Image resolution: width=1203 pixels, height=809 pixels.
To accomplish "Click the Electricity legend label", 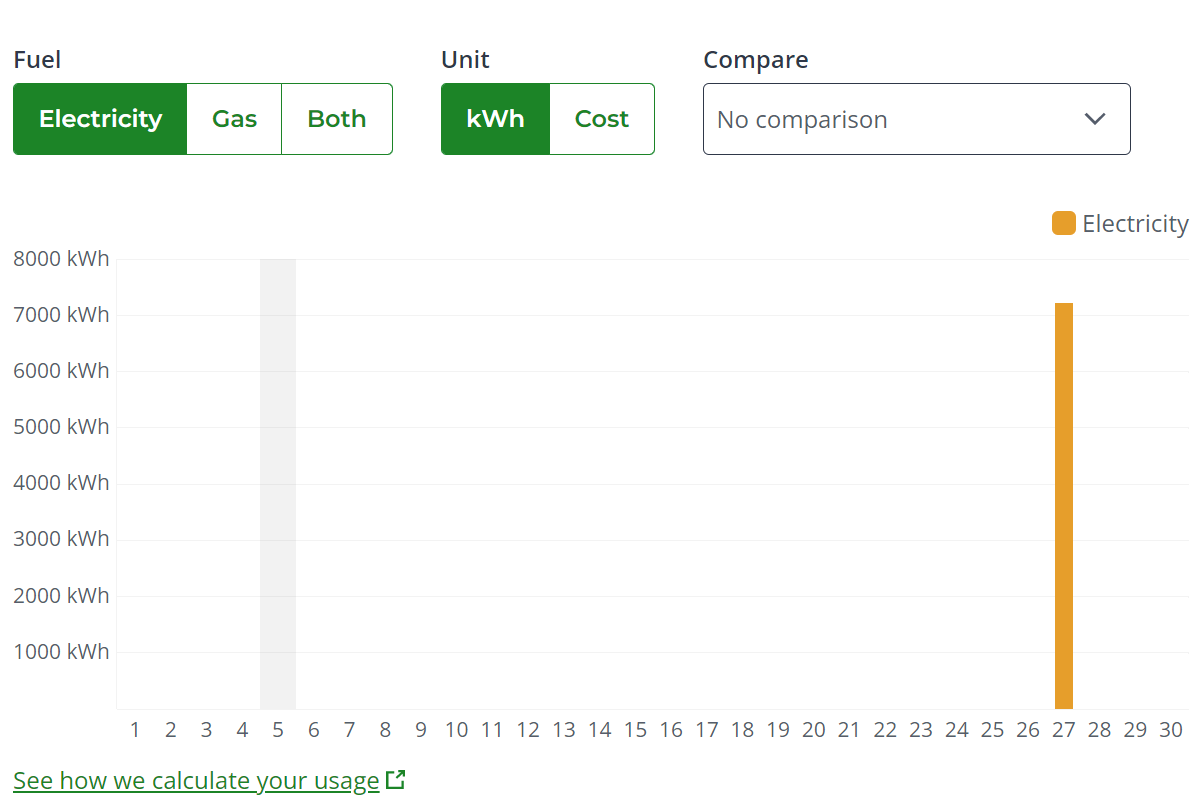I will 1135,223.
